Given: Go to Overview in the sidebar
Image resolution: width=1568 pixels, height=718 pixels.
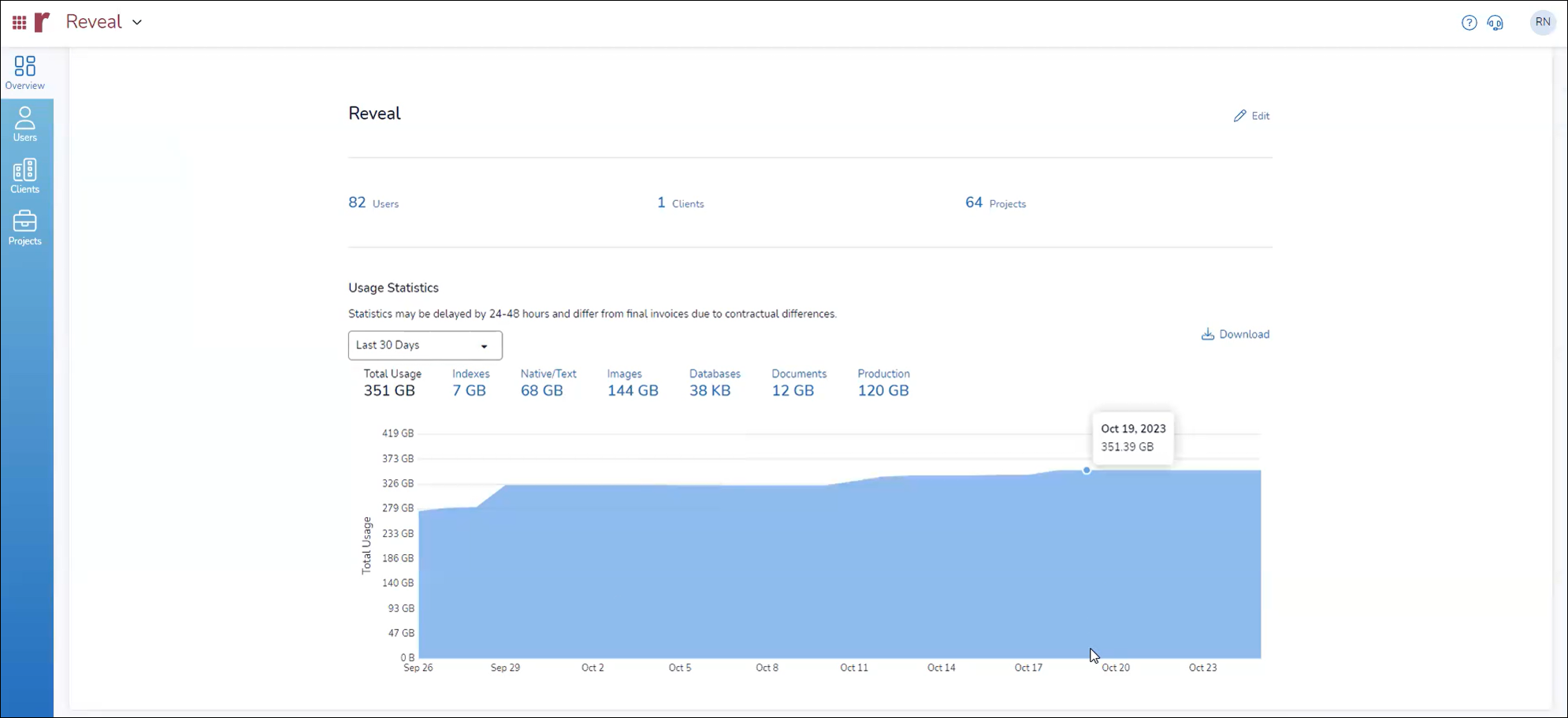Looking at the screenshot, I should pyautogui.click(x=25, y=73).
